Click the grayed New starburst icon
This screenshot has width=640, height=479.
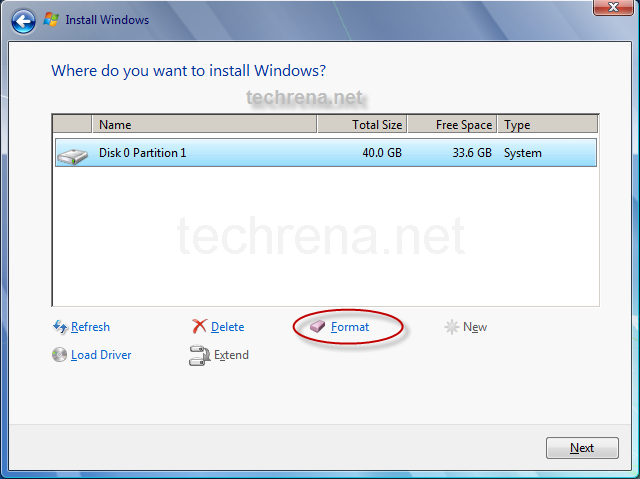(451, 327)
